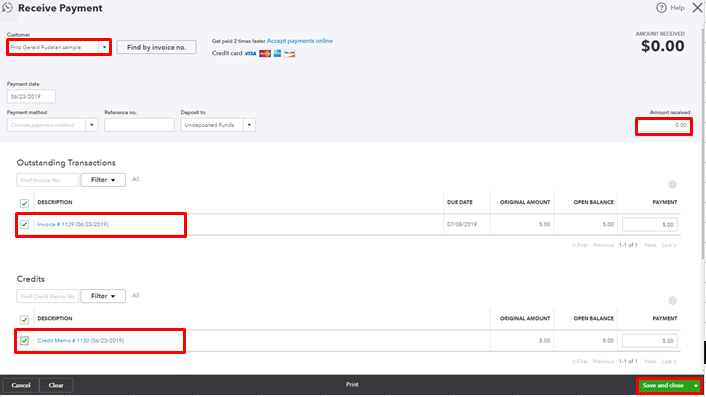Open the Invoice # 1129 link

pyautogui.click(x=55, y=224)
